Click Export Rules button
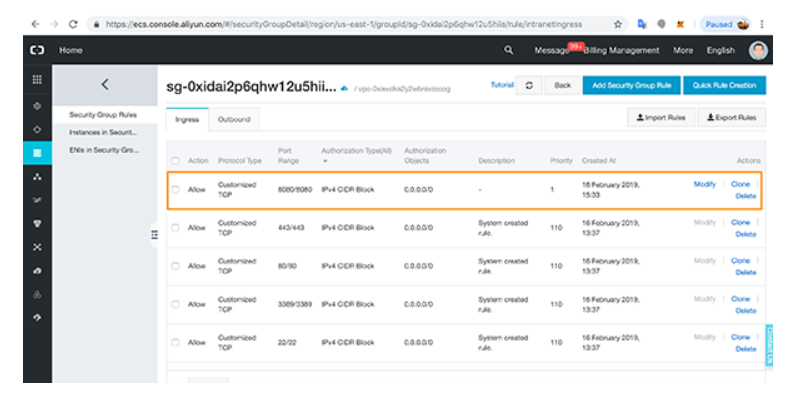 pos(731,118)
